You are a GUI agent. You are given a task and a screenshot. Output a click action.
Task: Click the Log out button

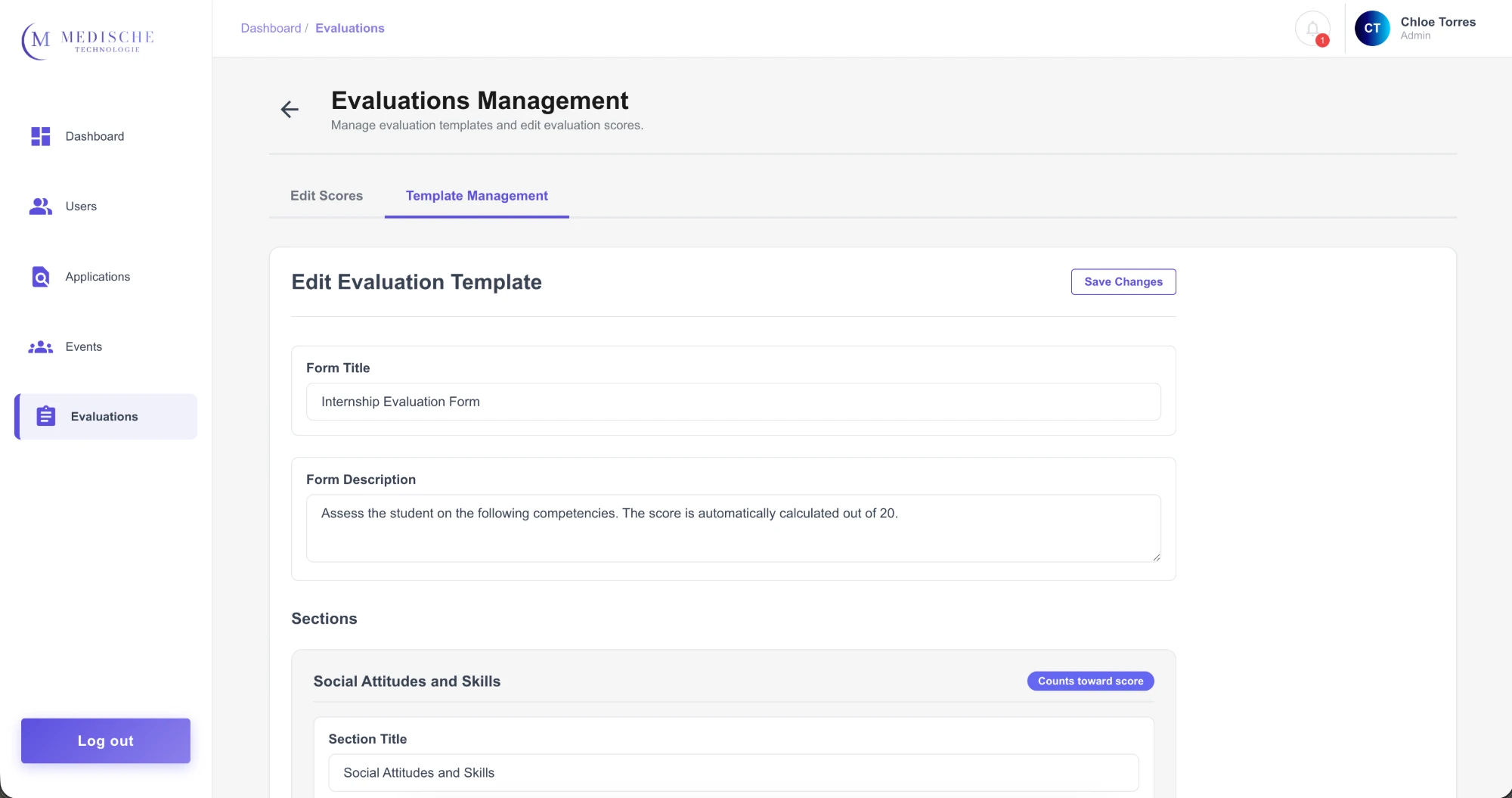click(106, 741)
